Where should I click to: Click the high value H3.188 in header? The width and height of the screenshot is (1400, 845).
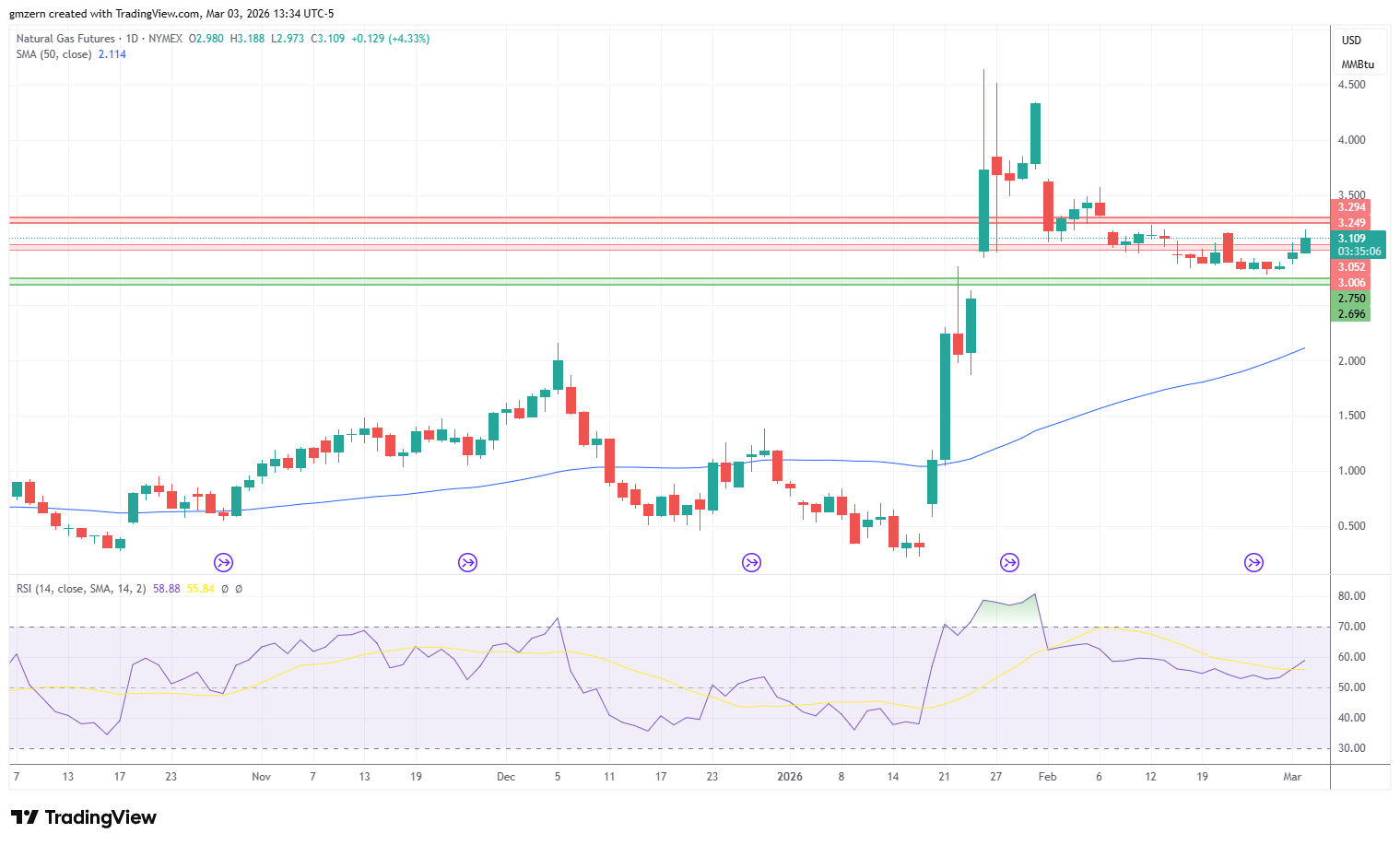point(247,39)
